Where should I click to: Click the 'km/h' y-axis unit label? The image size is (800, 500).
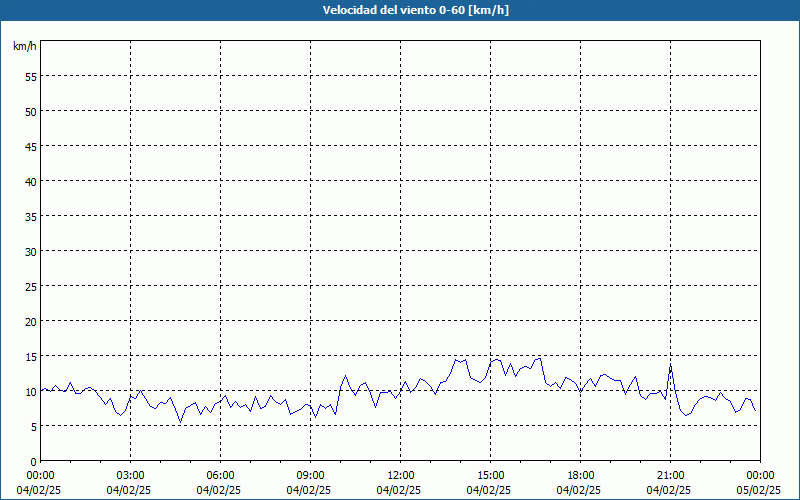(24, 46)
